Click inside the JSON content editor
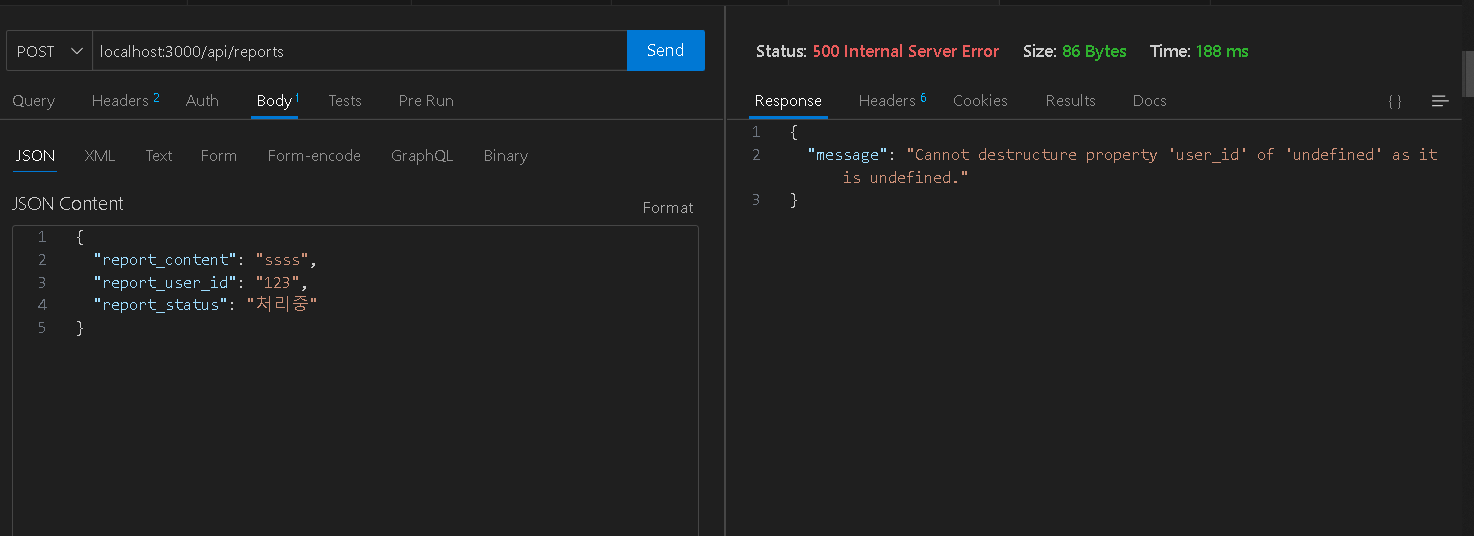The image size is (1474, 536). point(355,380)
